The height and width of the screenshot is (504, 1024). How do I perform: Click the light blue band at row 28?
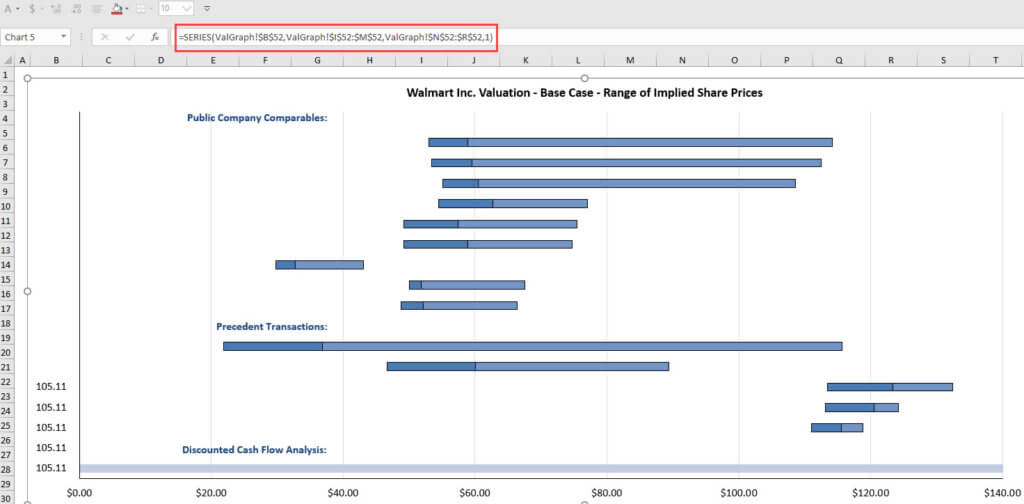[541, 469]
